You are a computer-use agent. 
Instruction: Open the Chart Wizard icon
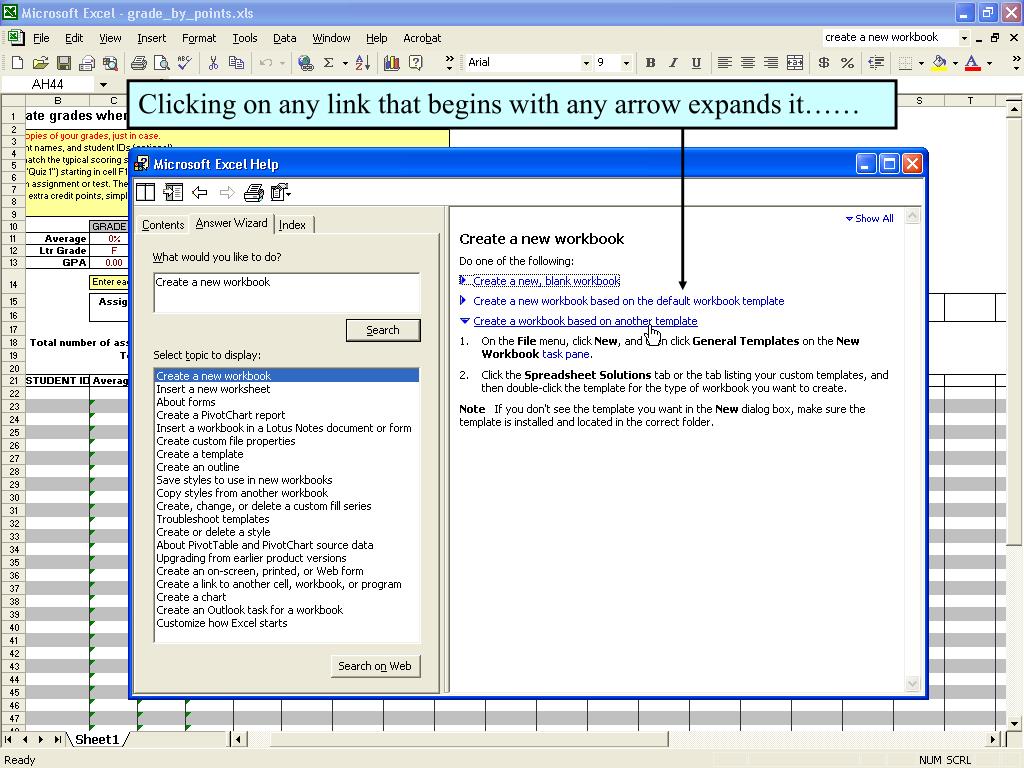pyautogui.click(x=392, y=63)
